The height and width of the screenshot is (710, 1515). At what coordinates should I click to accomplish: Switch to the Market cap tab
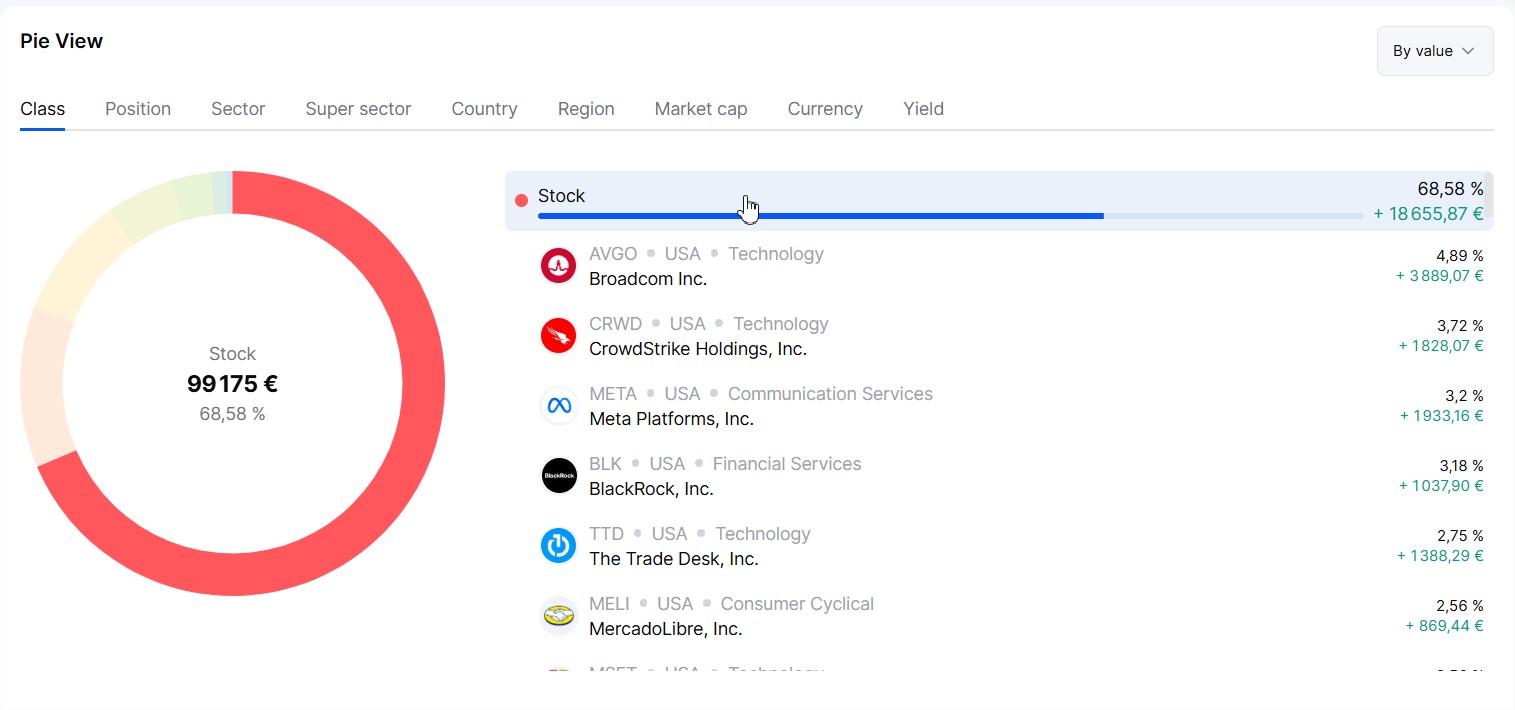point(701,109)
